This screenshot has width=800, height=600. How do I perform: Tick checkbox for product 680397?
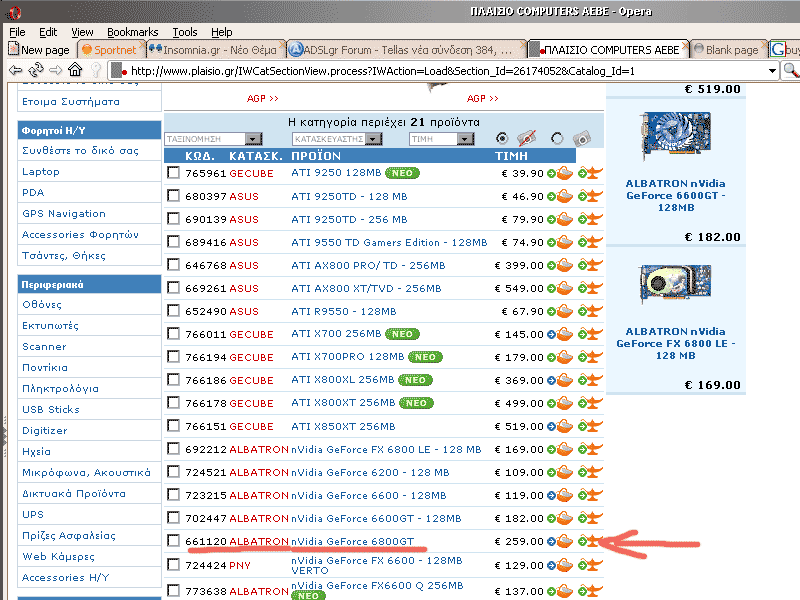[173, 195]
